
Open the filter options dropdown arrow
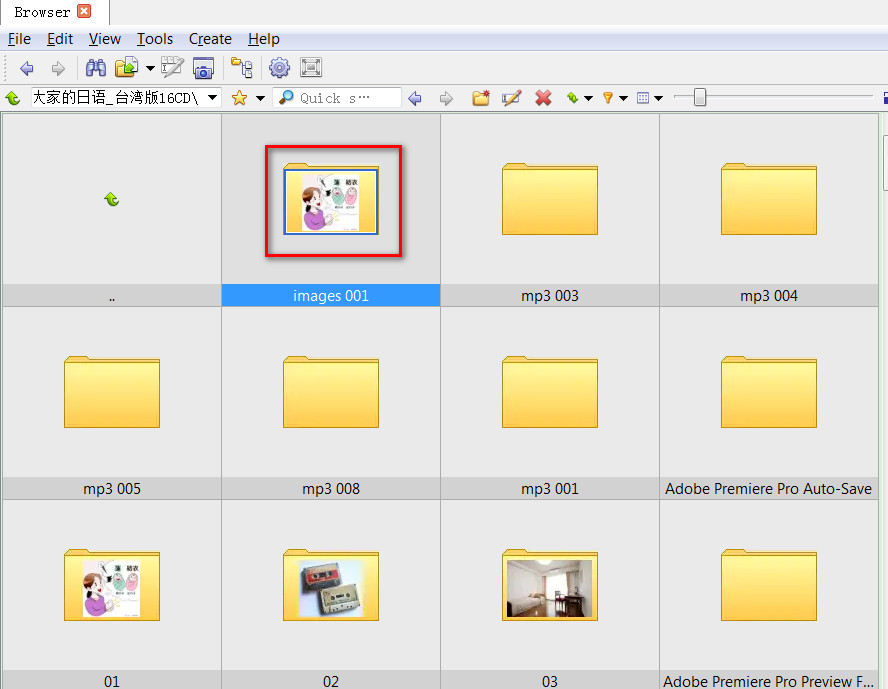tap(624, 99)
